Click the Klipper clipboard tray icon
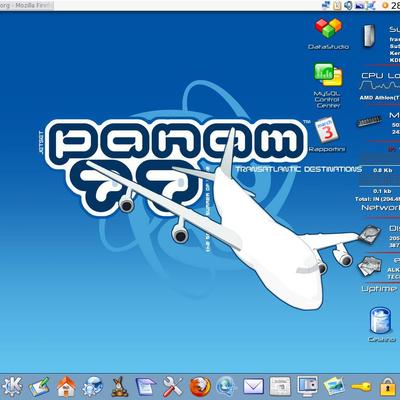The width and height of the screenshot is (400, 400). click(x=337, y=5)
